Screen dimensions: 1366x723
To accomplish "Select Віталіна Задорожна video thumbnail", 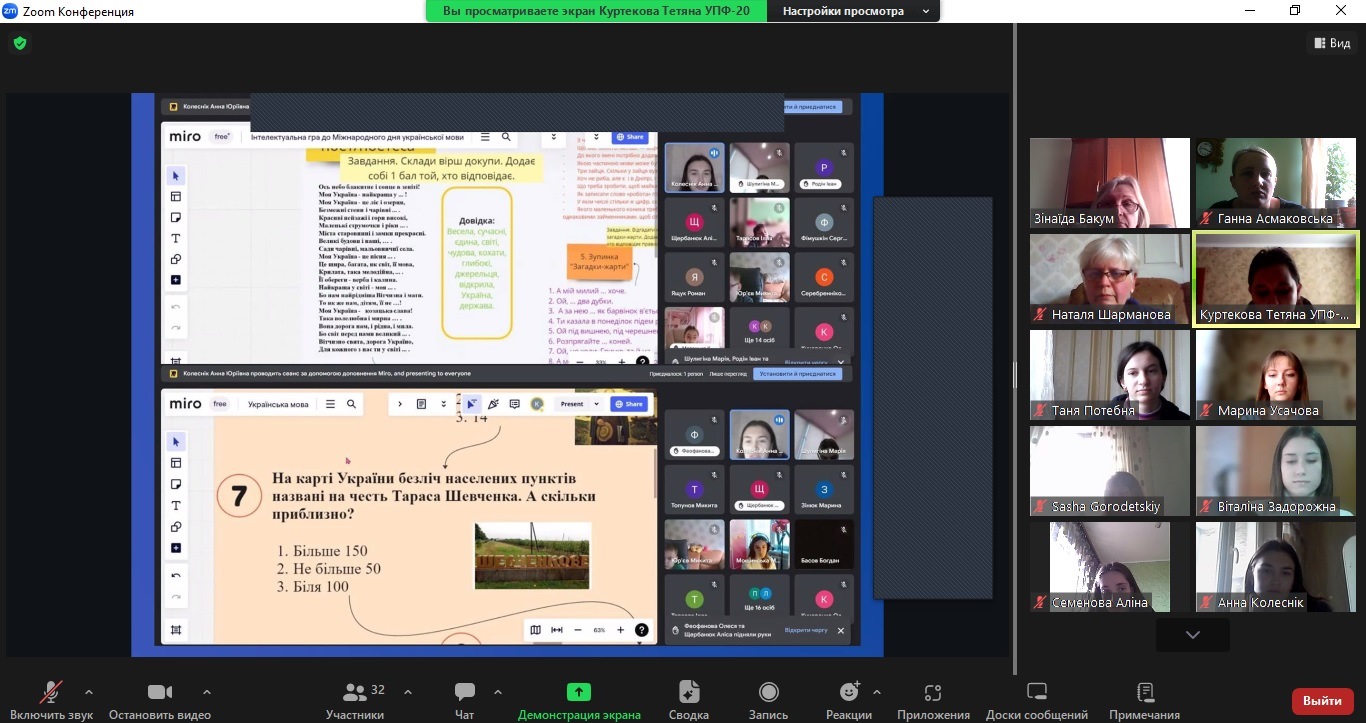I will click(1276, 471).
